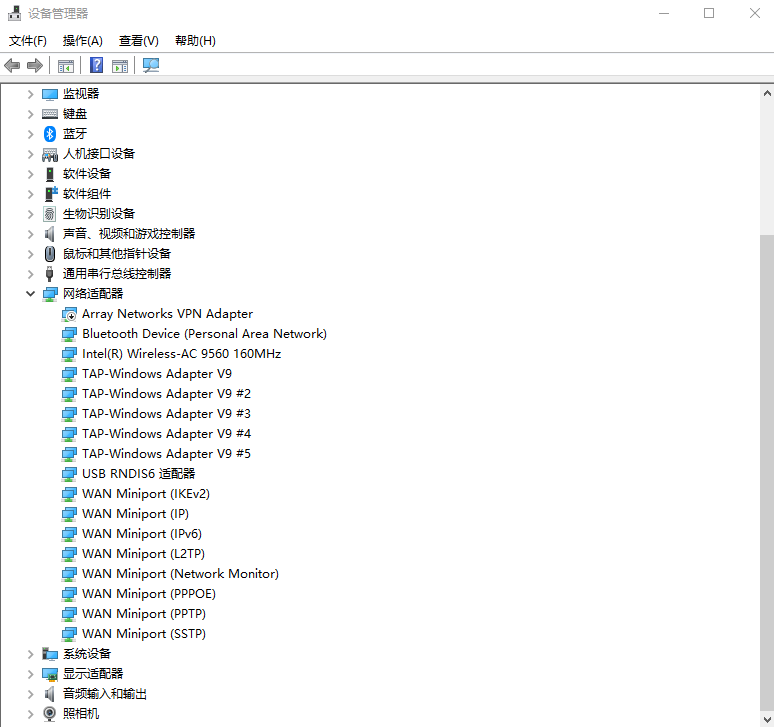Open the Help question-mark toolbar icon
Viewport: 774px width, 727px height.
[x=96, y=65]
